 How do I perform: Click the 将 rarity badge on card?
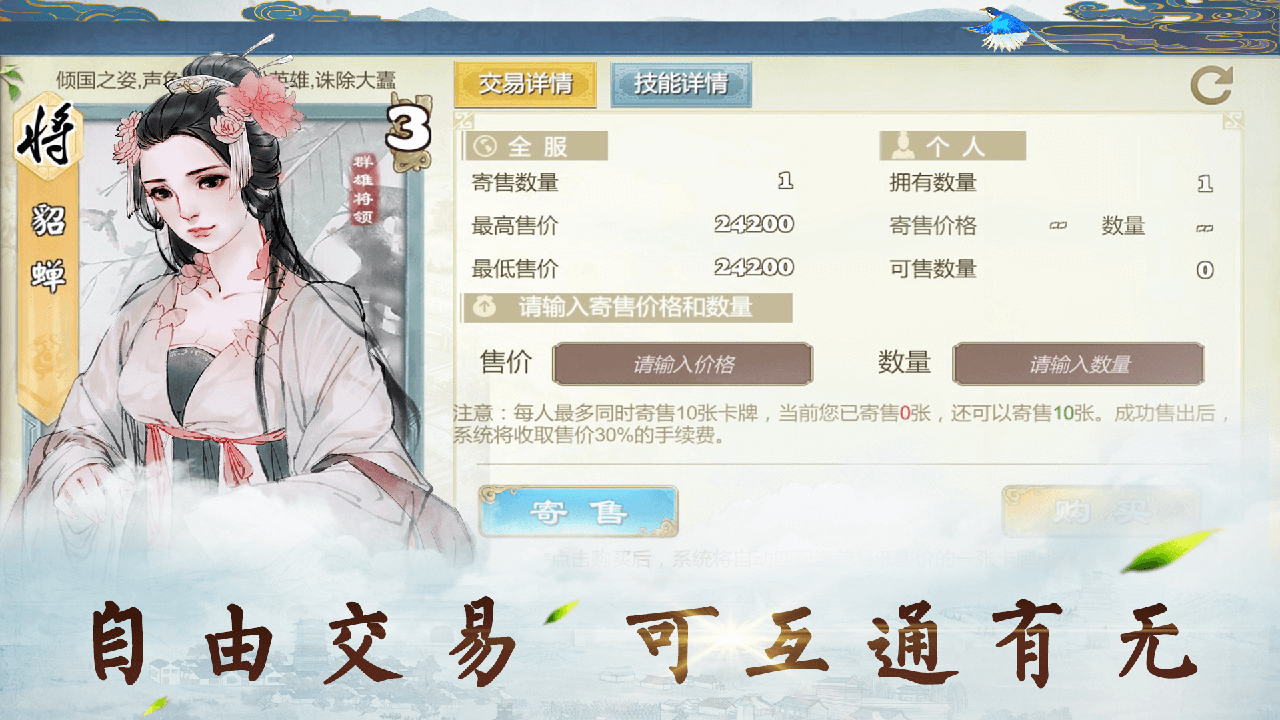pos(46,137)
